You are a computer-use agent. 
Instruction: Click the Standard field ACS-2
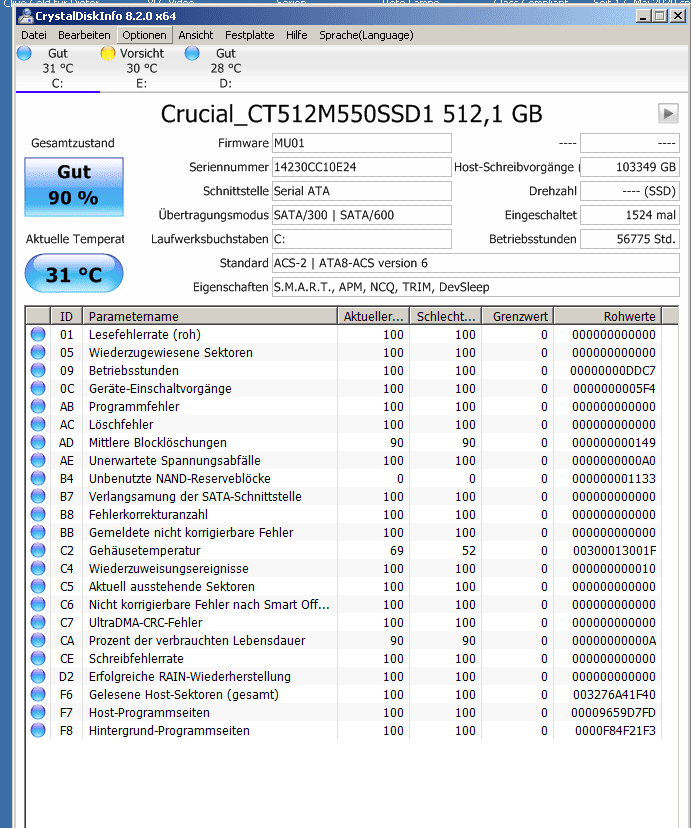click(x=476, y=263)
